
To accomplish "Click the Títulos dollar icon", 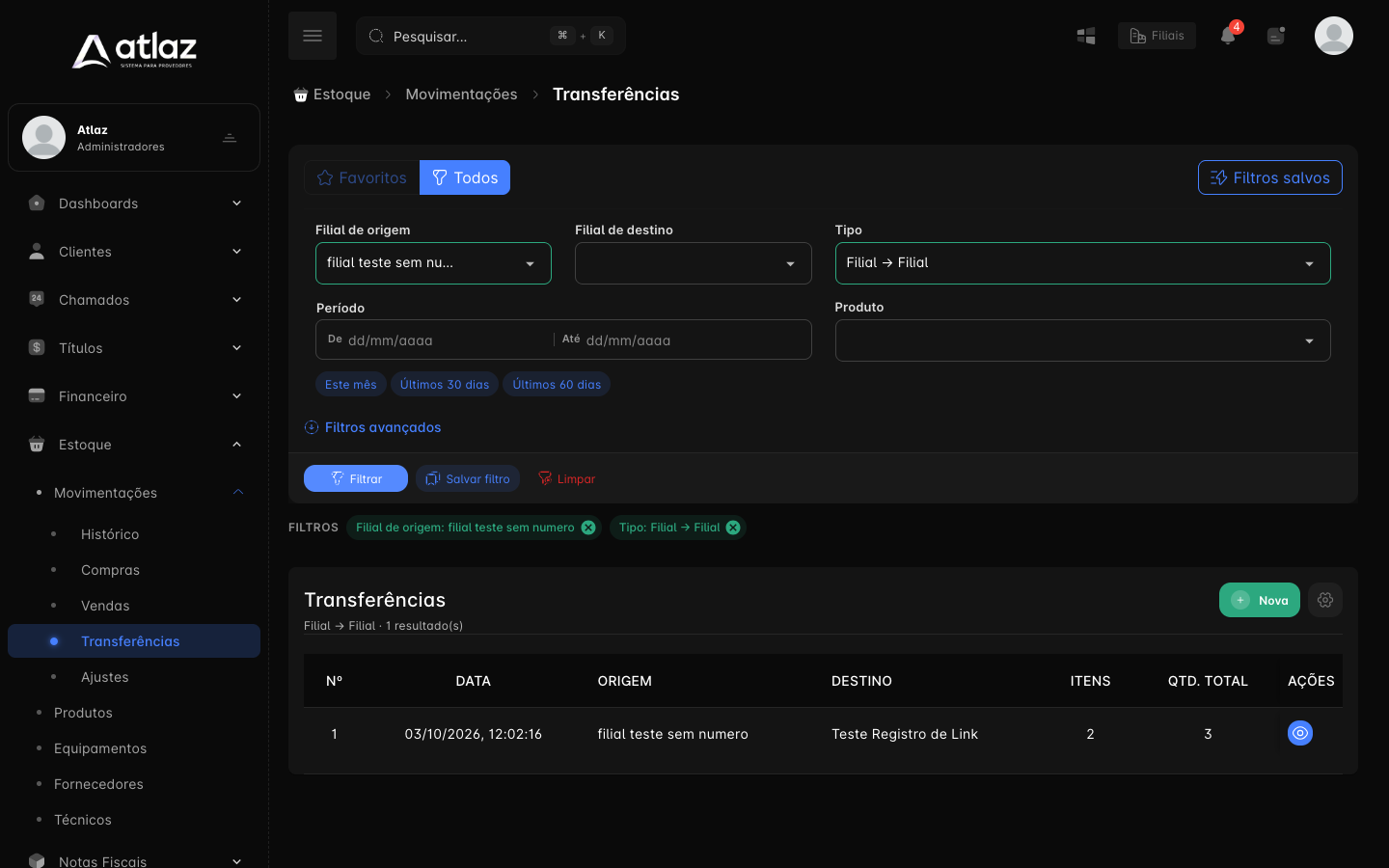I will click(x=37, y=347).
